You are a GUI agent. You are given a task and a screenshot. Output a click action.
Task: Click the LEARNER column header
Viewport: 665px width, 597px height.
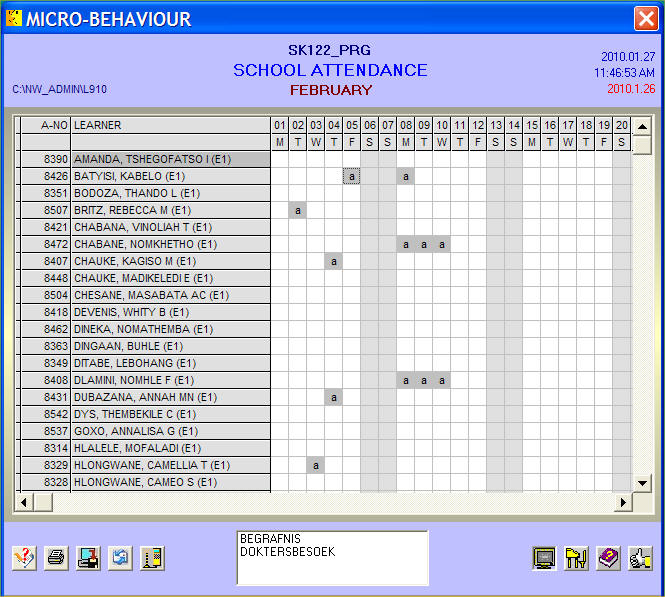pos(170,125)
